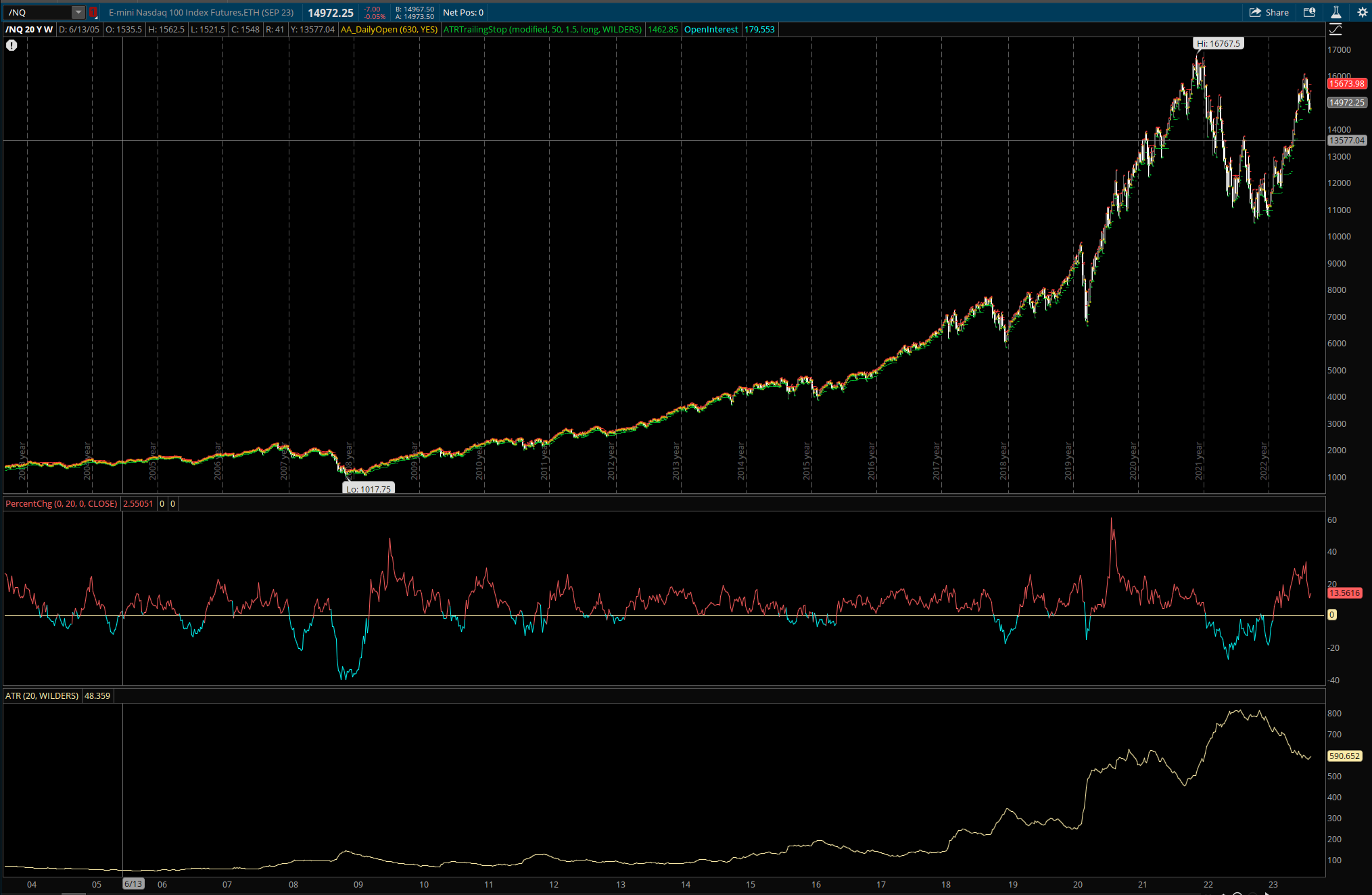Click the /NQ symbol input field
Screen dimensions: 1372x895
tap(39, 12)
